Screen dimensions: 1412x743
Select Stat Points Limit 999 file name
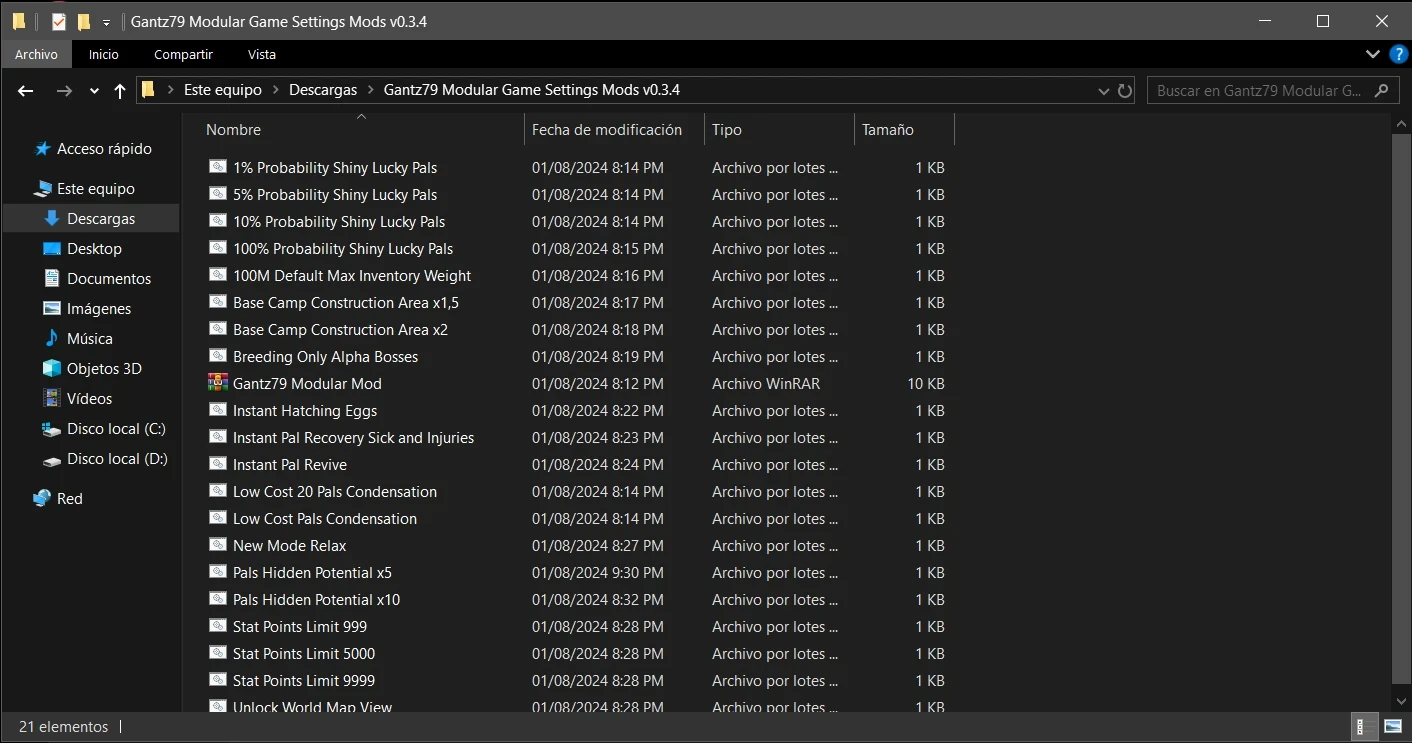(300, 627)
